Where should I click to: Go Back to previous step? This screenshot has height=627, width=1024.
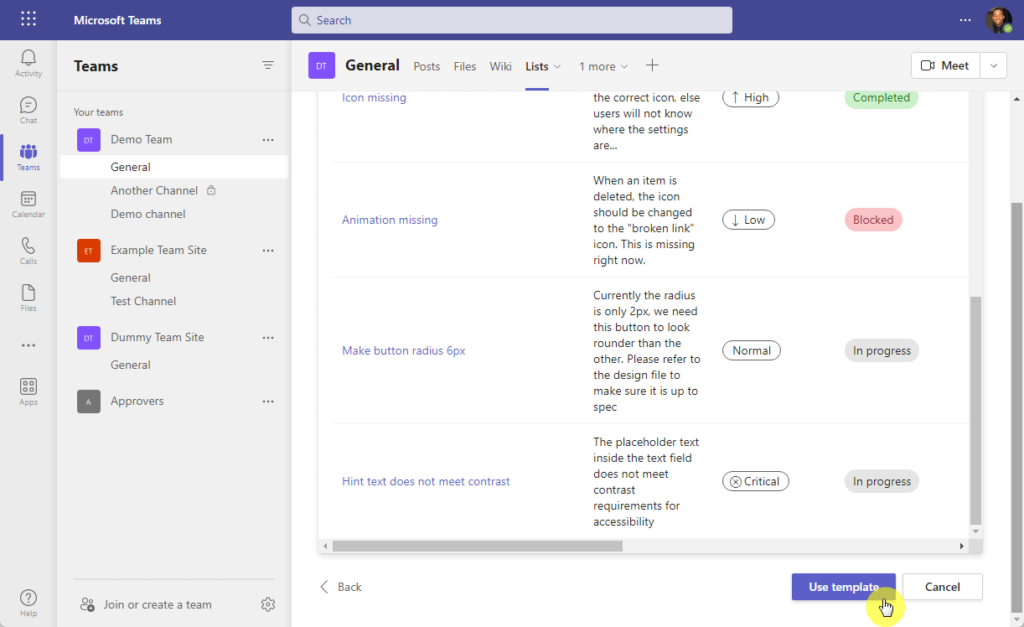pyautogui.click(x=340, y=587)
